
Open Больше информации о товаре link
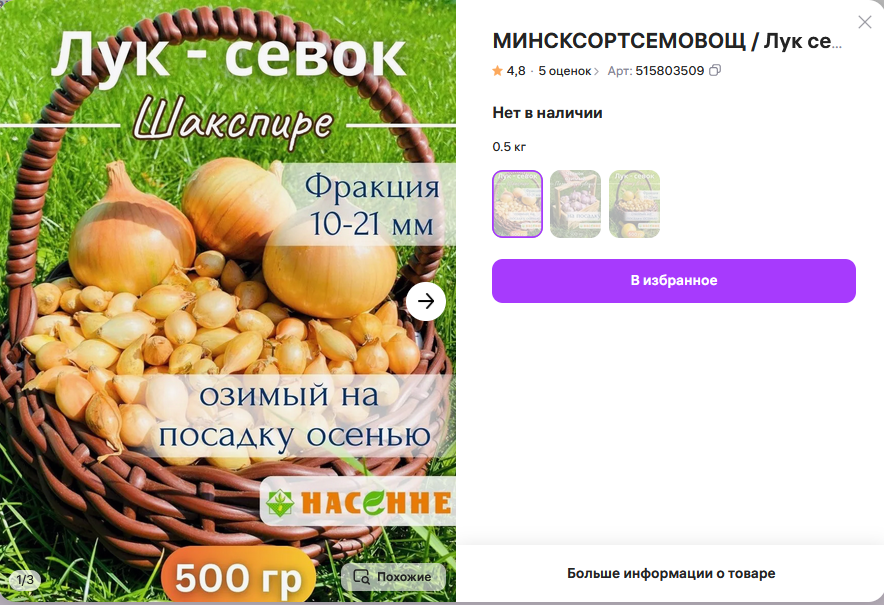pyautogui.click(x=671, y=573)
